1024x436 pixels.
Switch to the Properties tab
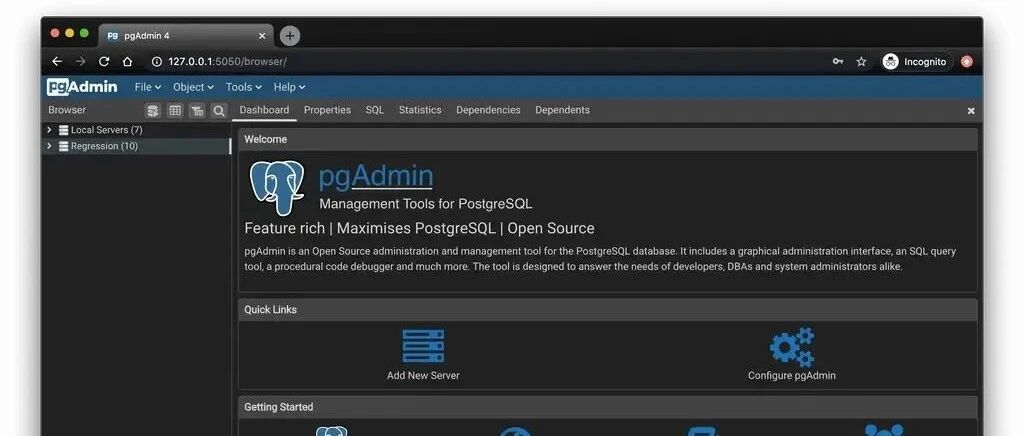point(327,110)
